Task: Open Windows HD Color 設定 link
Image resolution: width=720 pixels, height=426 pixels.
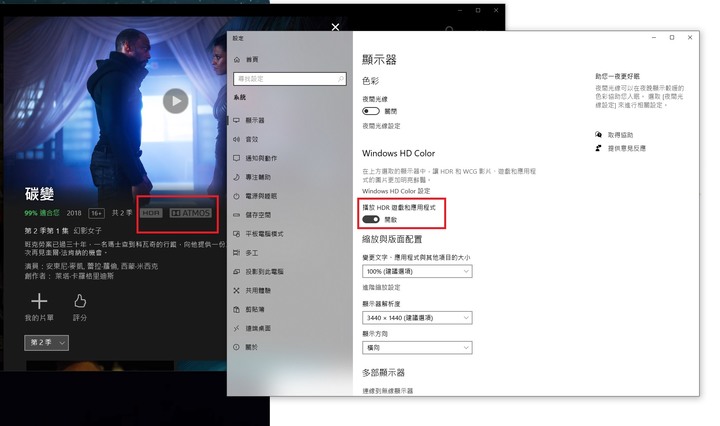Action: pos(396,191)
